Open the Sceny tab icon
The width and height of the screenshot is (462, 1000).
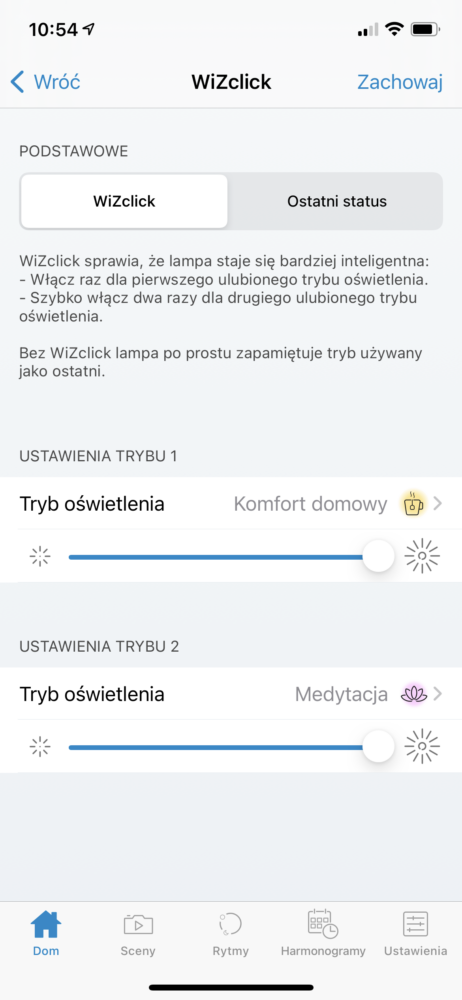[138, 924]
